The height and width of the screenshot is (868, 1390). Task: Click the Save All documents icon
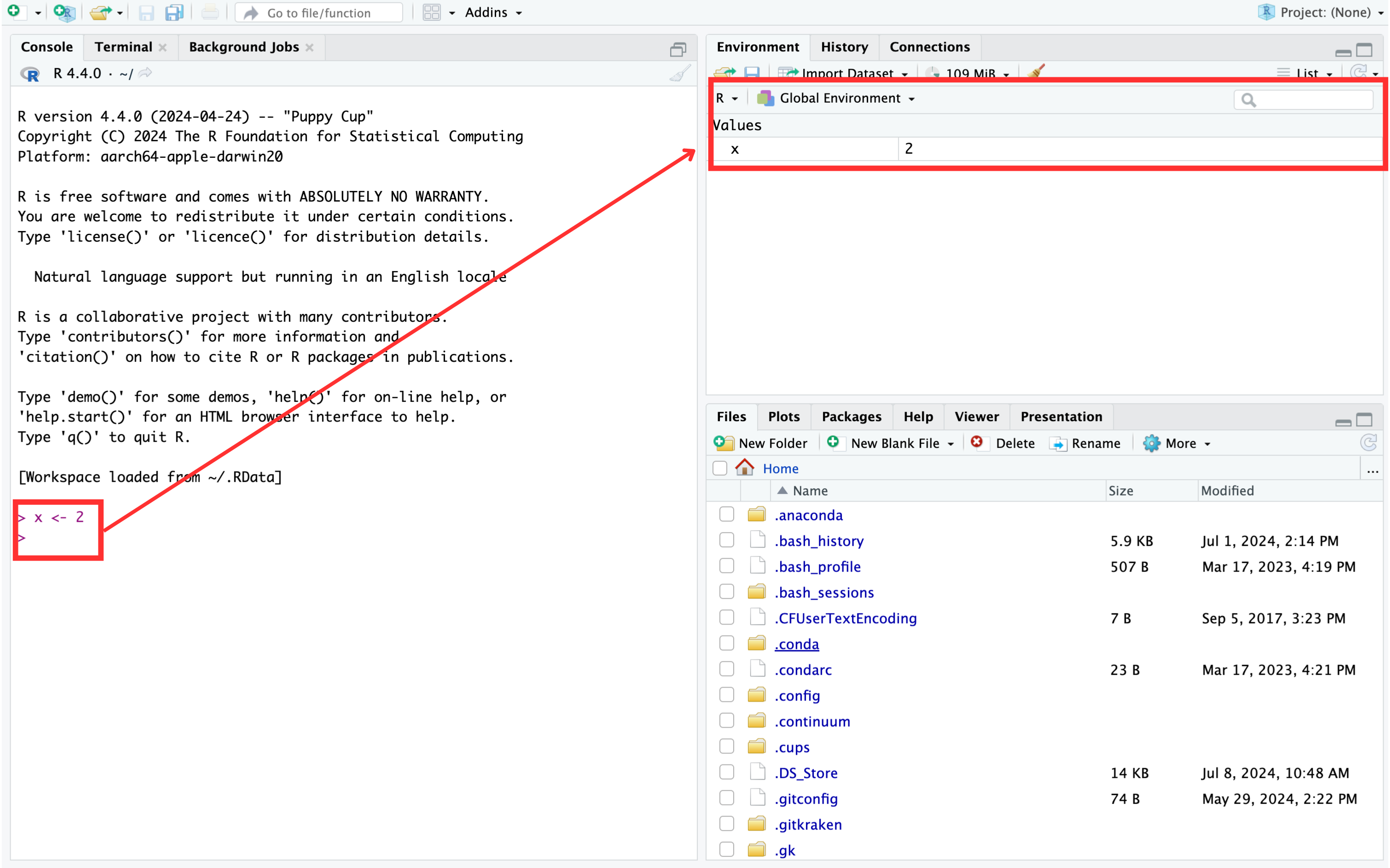174,12
